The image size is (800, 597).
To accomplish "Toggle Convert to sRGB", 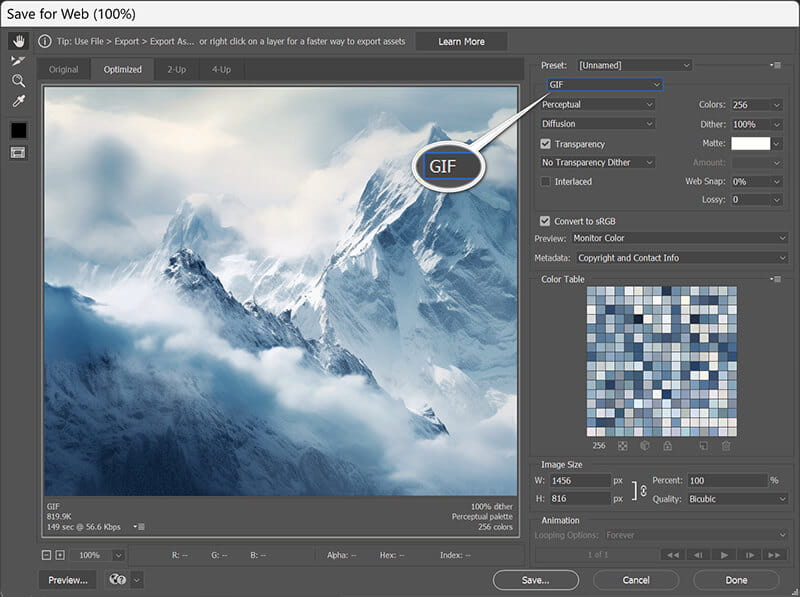I will [x=545, y=220].
